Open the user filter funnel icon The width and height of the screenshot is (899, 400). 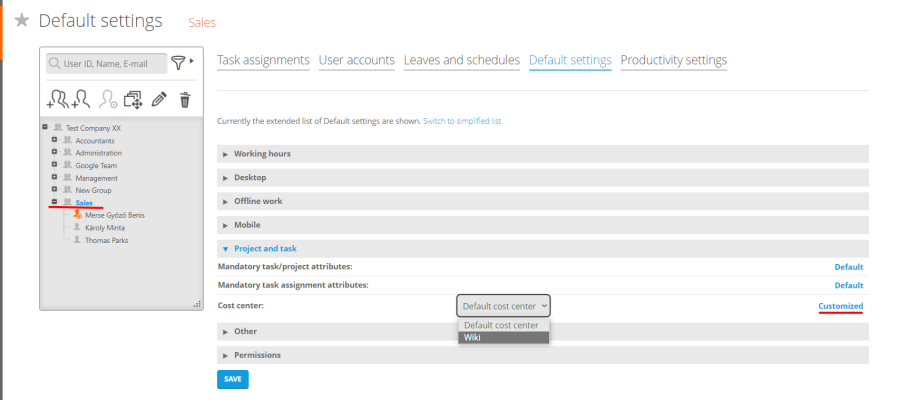[x=178, y=63]
